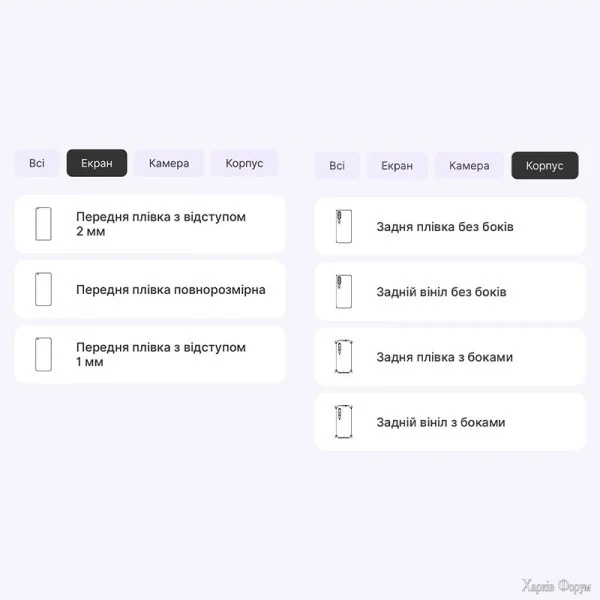Switch to the inactive light Екран tab
Screen dimensions: 600x600
tap(397, 166)
